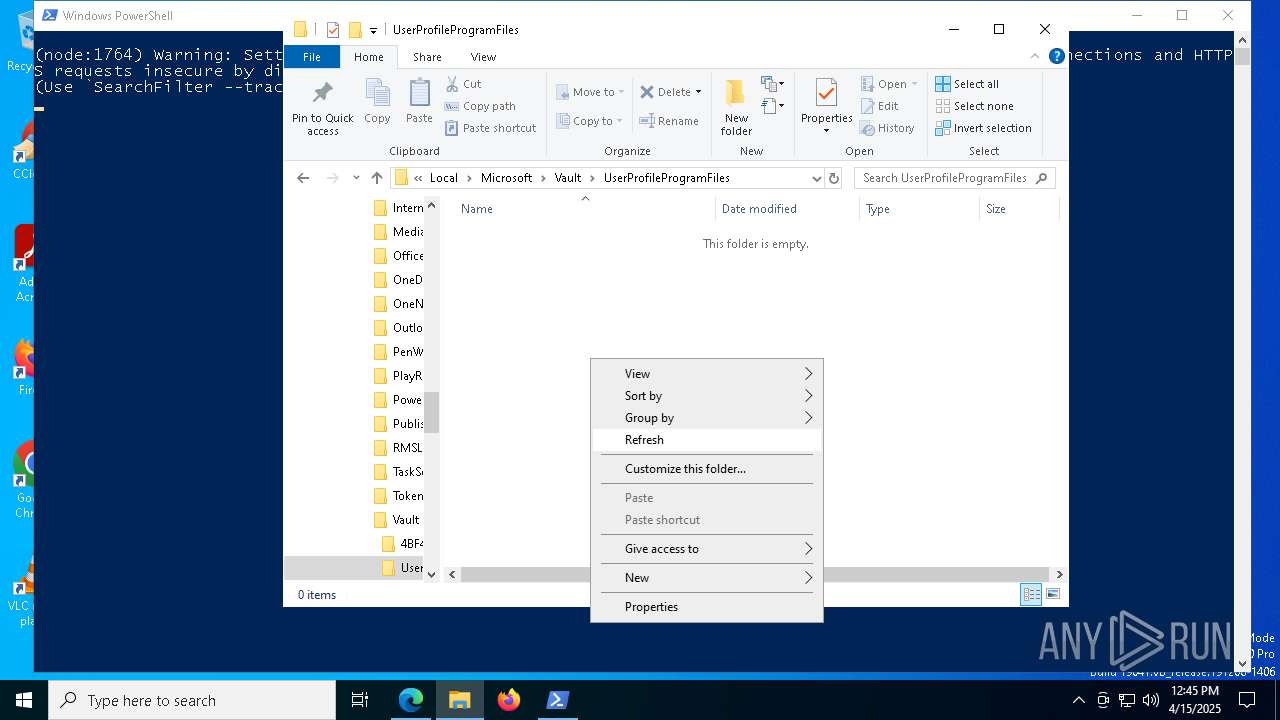Choose Properties in the context menu
Viewport: 1280px width, 720px height.
coord(707,607)
